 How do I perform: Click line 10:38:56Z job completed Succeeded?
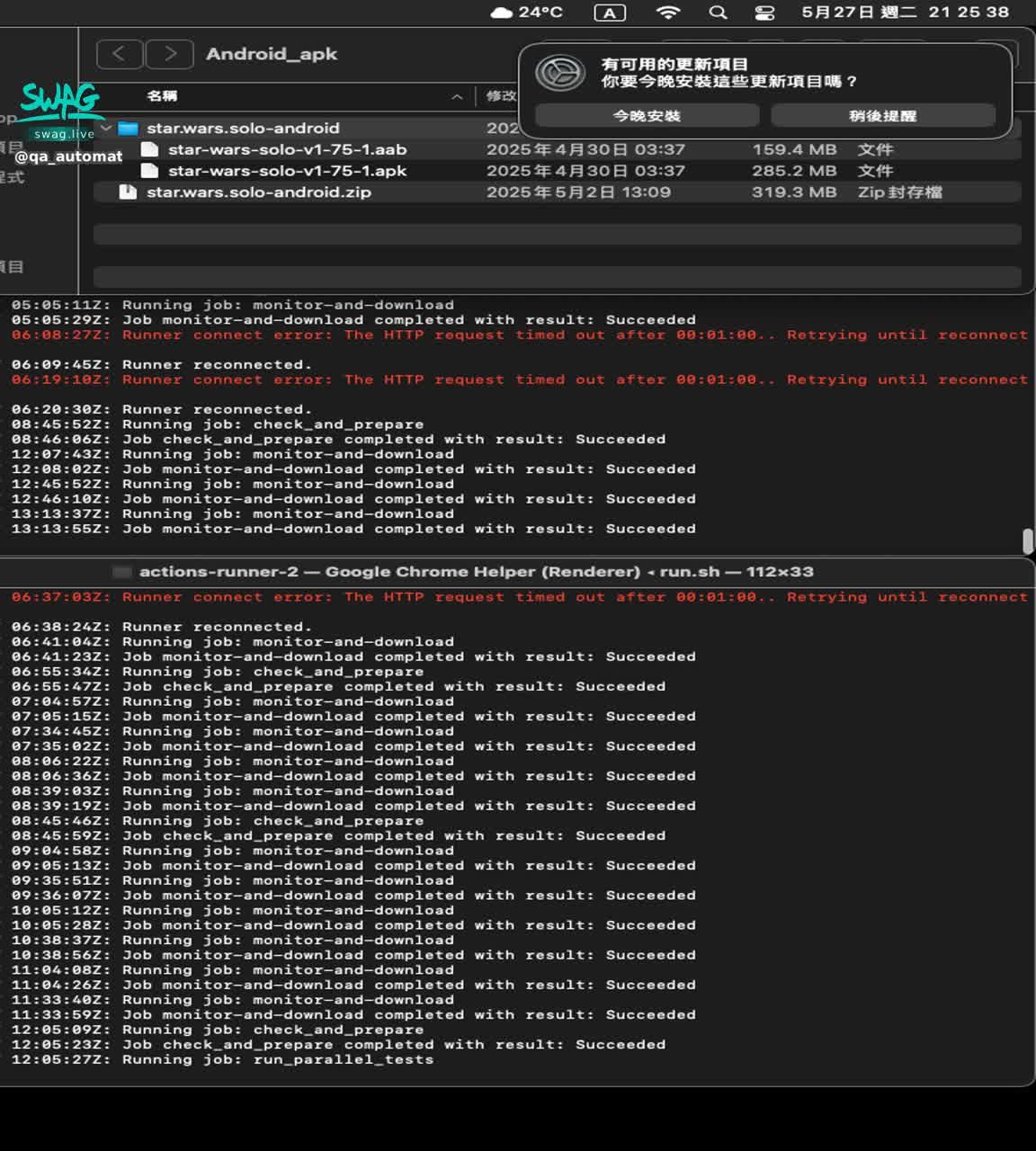pyautogui.click(x=353, y=956)
